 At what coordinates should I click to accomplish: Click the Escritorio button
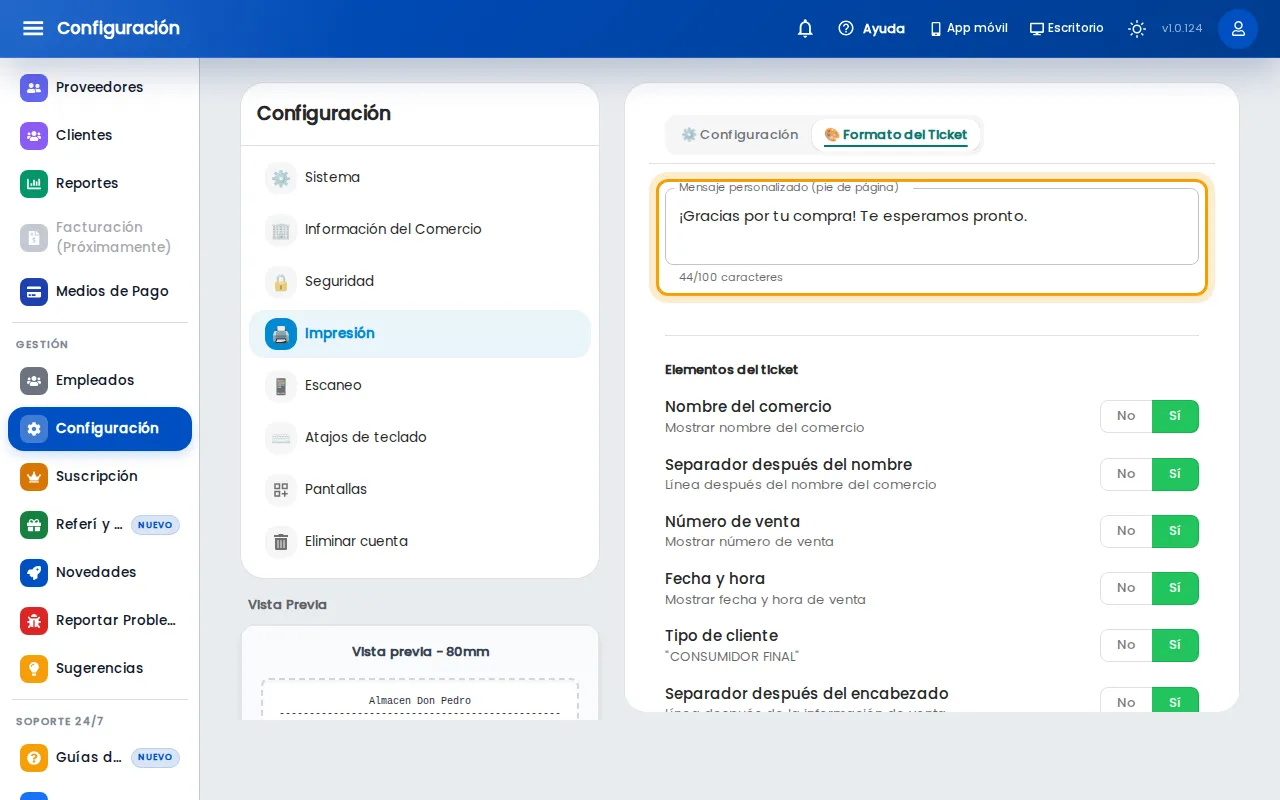click(1067, 29)
